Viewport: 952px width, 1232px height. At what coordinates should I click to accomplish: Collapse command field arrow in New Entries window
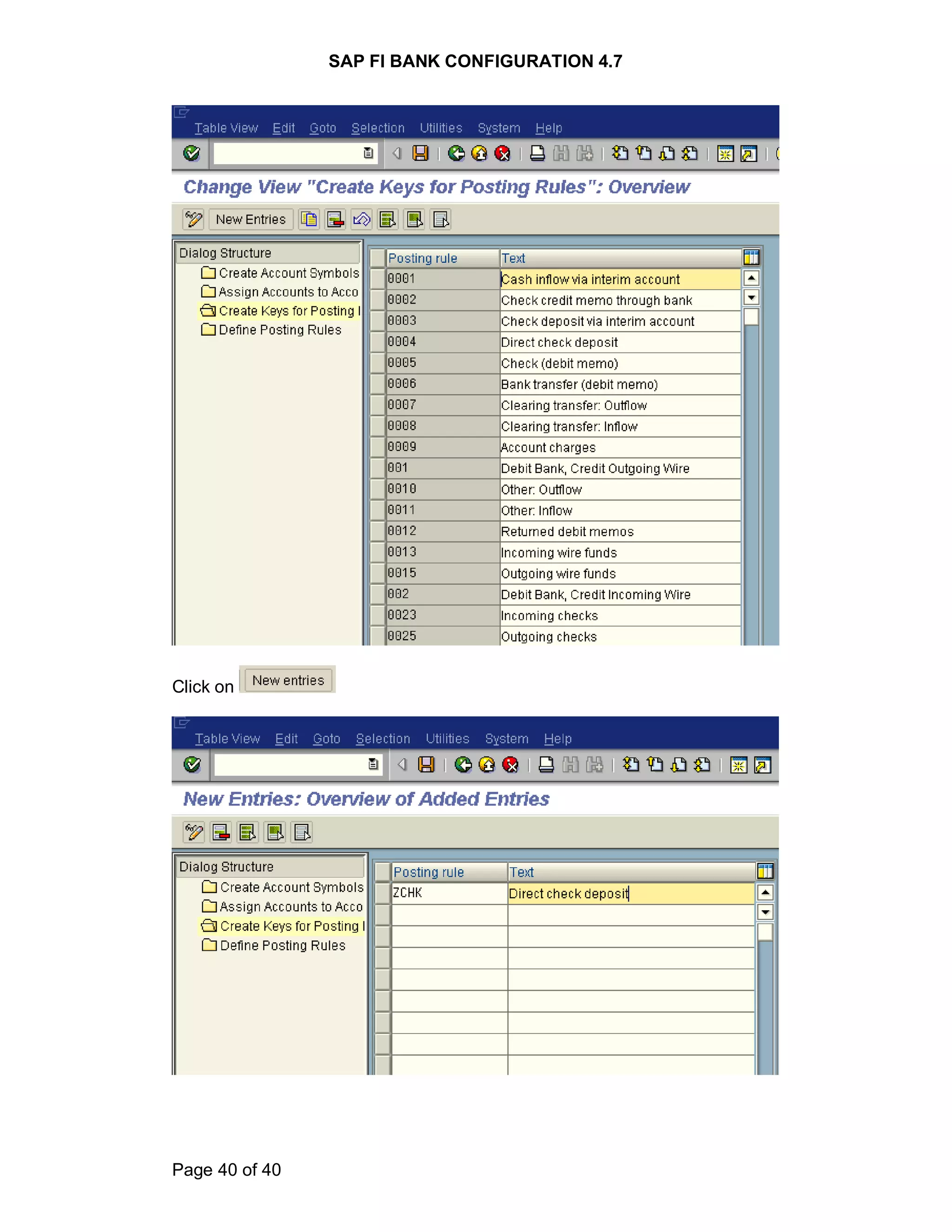402,764
